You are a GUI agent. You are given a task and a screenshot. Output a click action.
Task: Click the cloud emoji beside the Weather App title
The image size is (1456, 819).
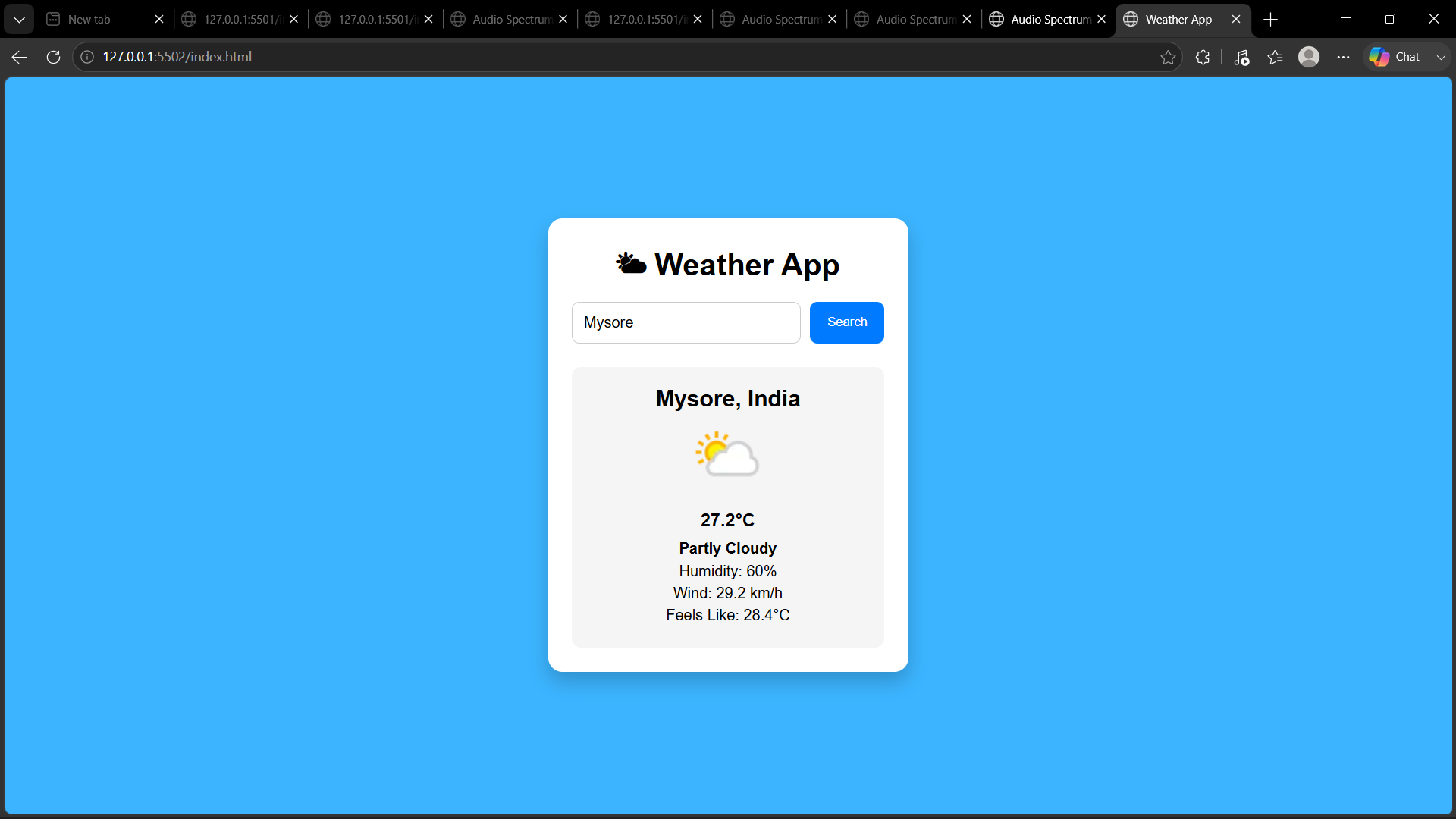click(x=631, y=264)
